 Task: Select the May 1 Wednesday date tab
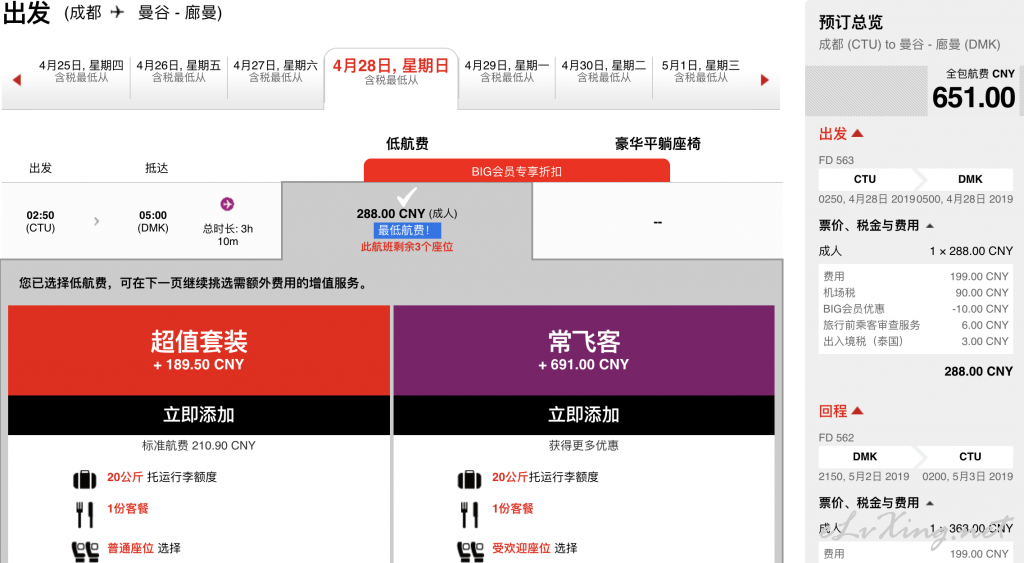[701, 71]
